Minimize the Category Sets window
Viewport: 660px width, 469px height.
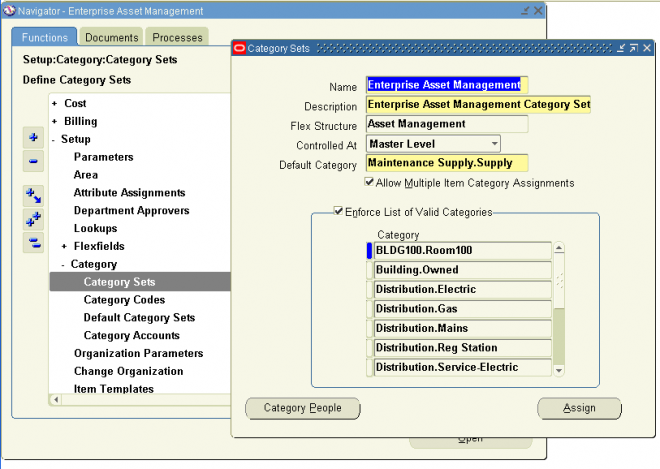coord(621,48)
